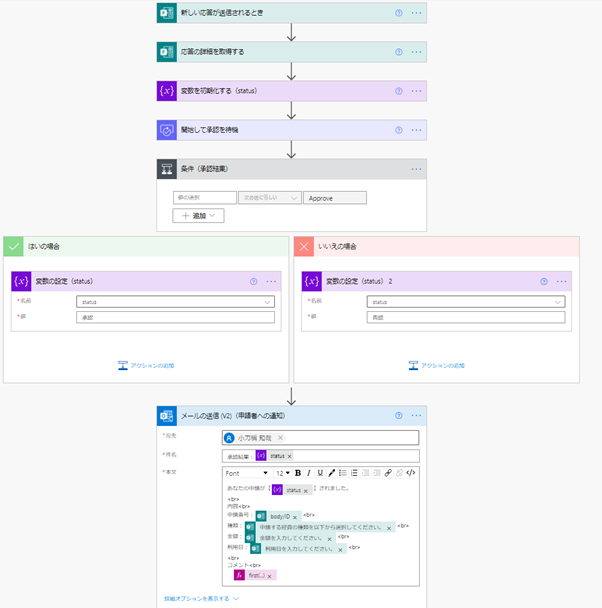Pick the font color pen tool
Screen dimensions: 602x608
click(331, 473)
